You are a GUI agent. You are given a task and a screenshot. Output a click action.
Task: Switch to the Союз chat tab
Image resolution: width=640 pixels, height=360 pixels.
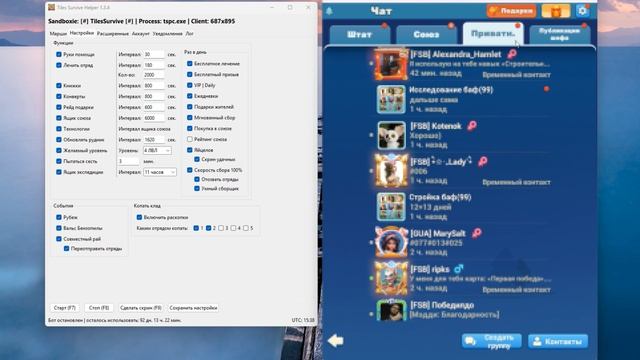click(x=426, y=34)
